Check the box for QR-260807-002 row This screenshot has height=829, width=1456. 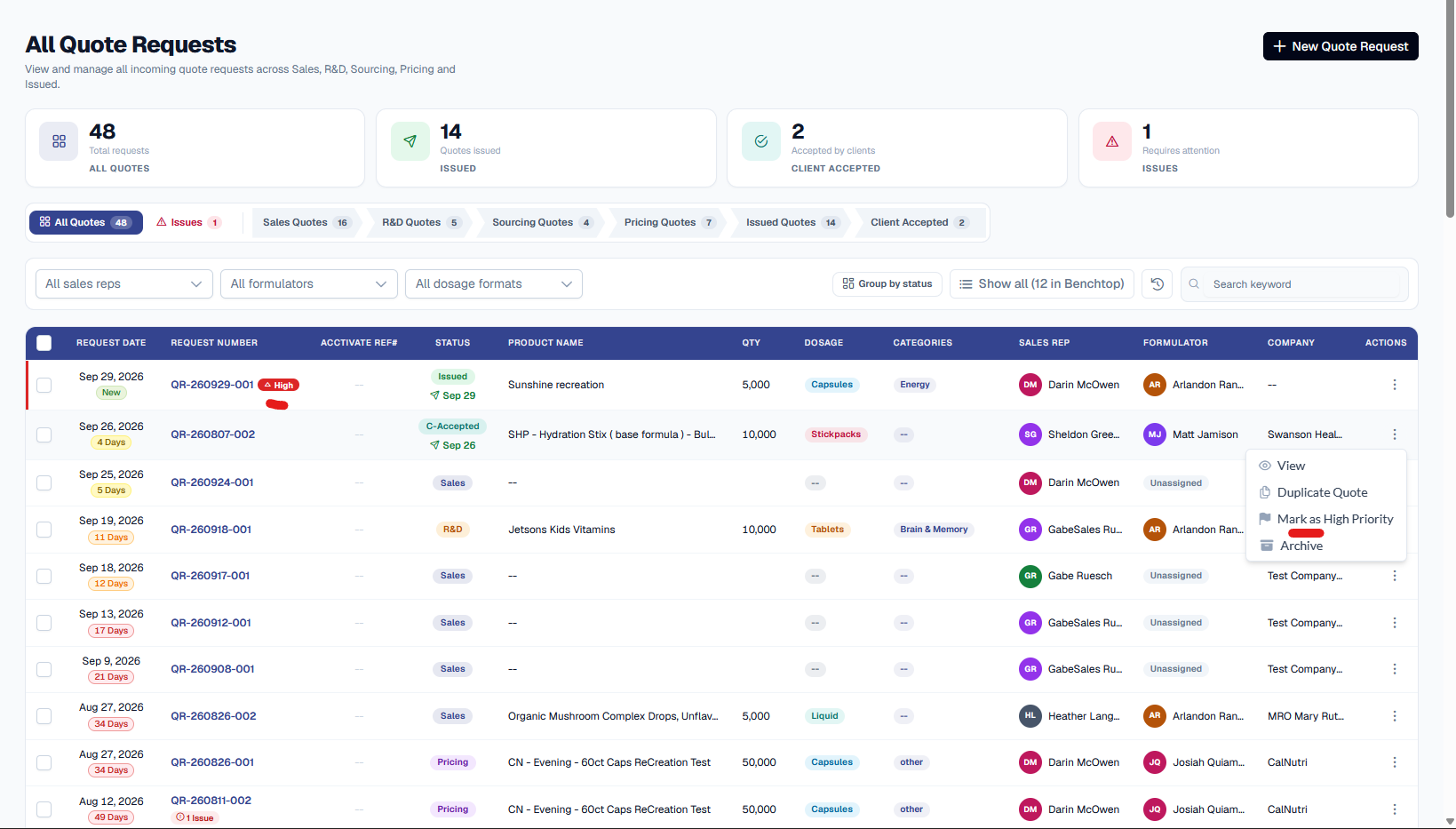(44, 434)
